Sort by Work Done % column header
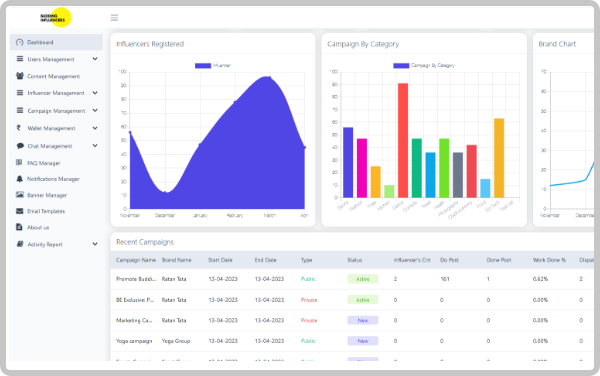Image resolution: width=600 pixels, height=376 pixels. (x=549, y=260)
